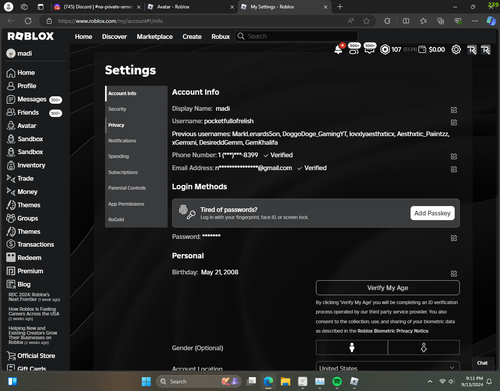Select the Account Info settings tab
Image resolution: width=500 pixels, height=391 pixels.
tap(136, 93)
